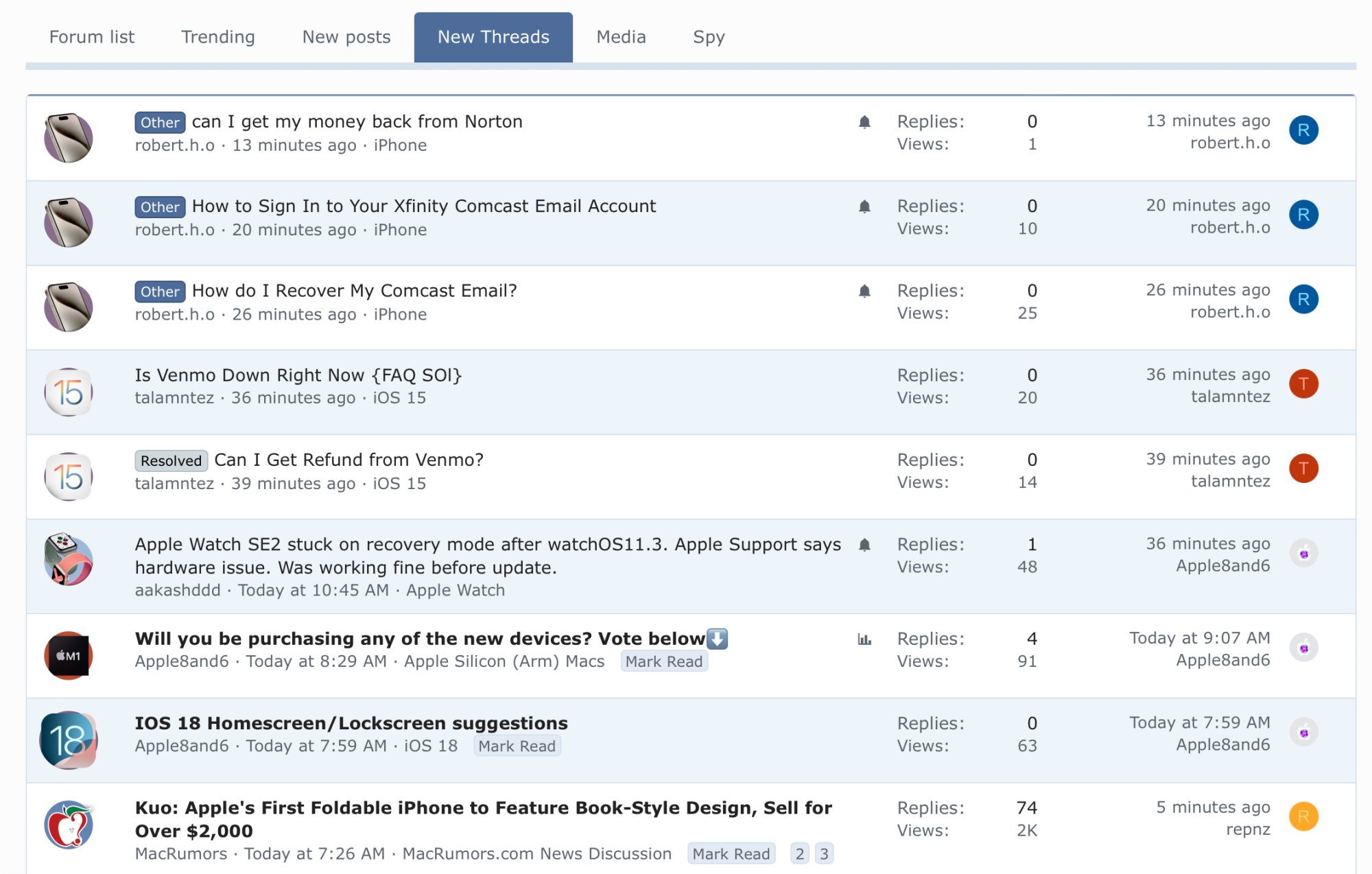Click iOS 18 avatar icon

(x=69, y=740)
